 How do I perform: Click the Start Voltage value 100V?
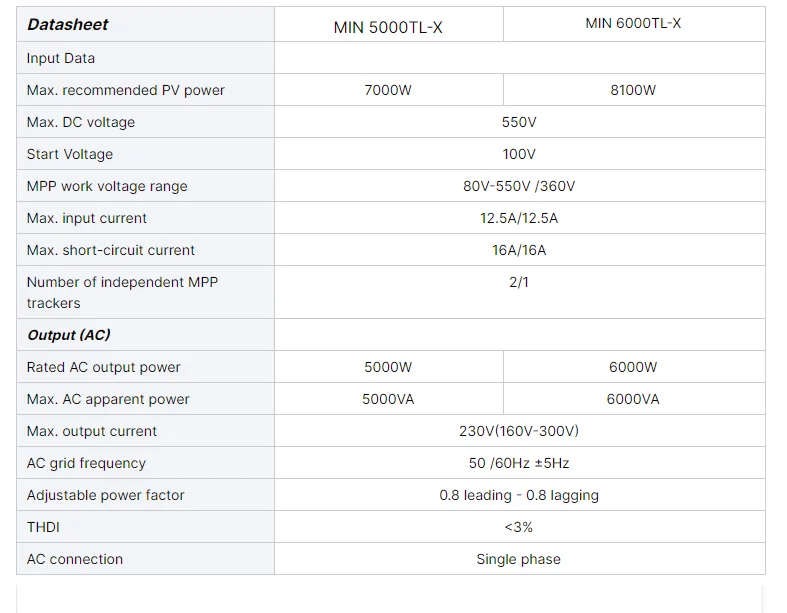tap(519, 154)
